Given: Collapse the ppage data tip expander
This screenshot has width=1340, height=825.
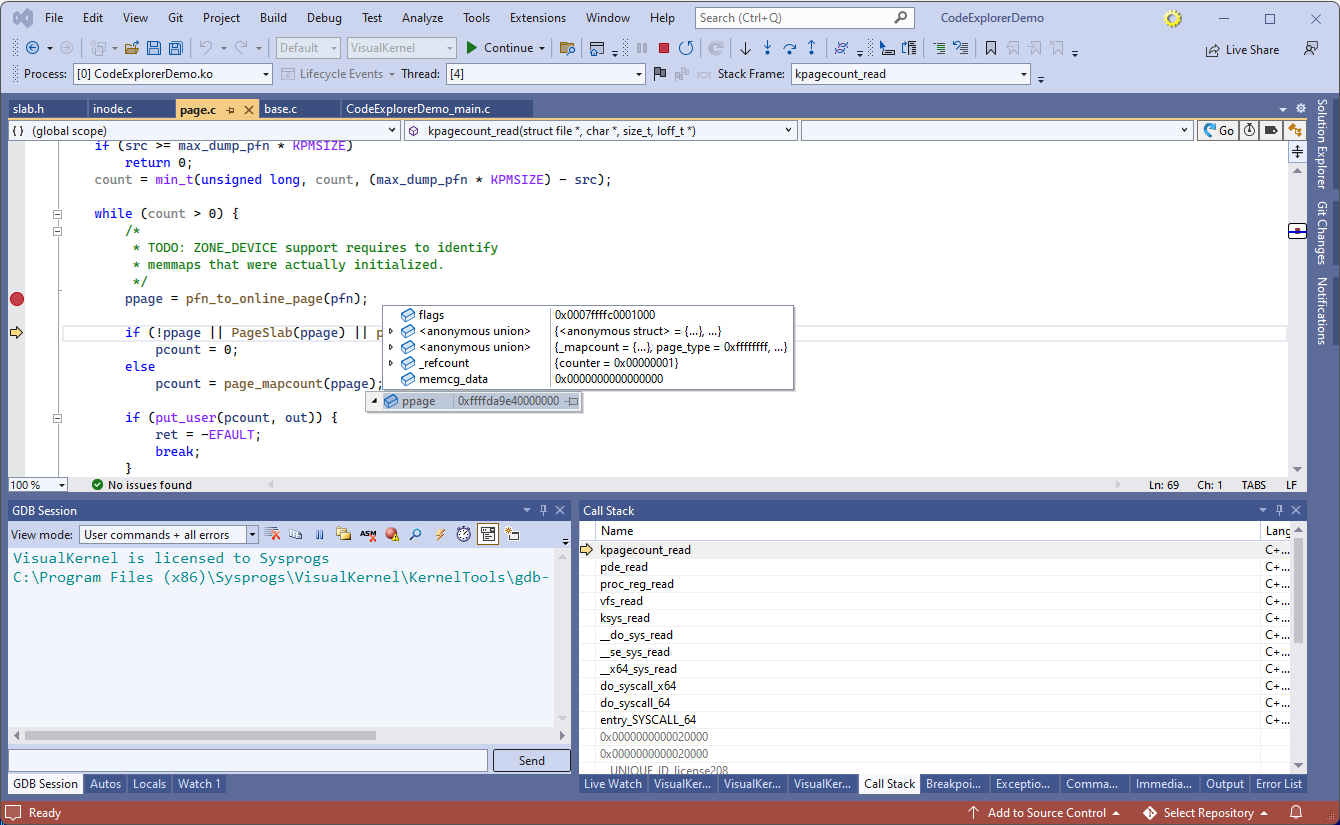Looking at the screenshot, I should (375, 401).
